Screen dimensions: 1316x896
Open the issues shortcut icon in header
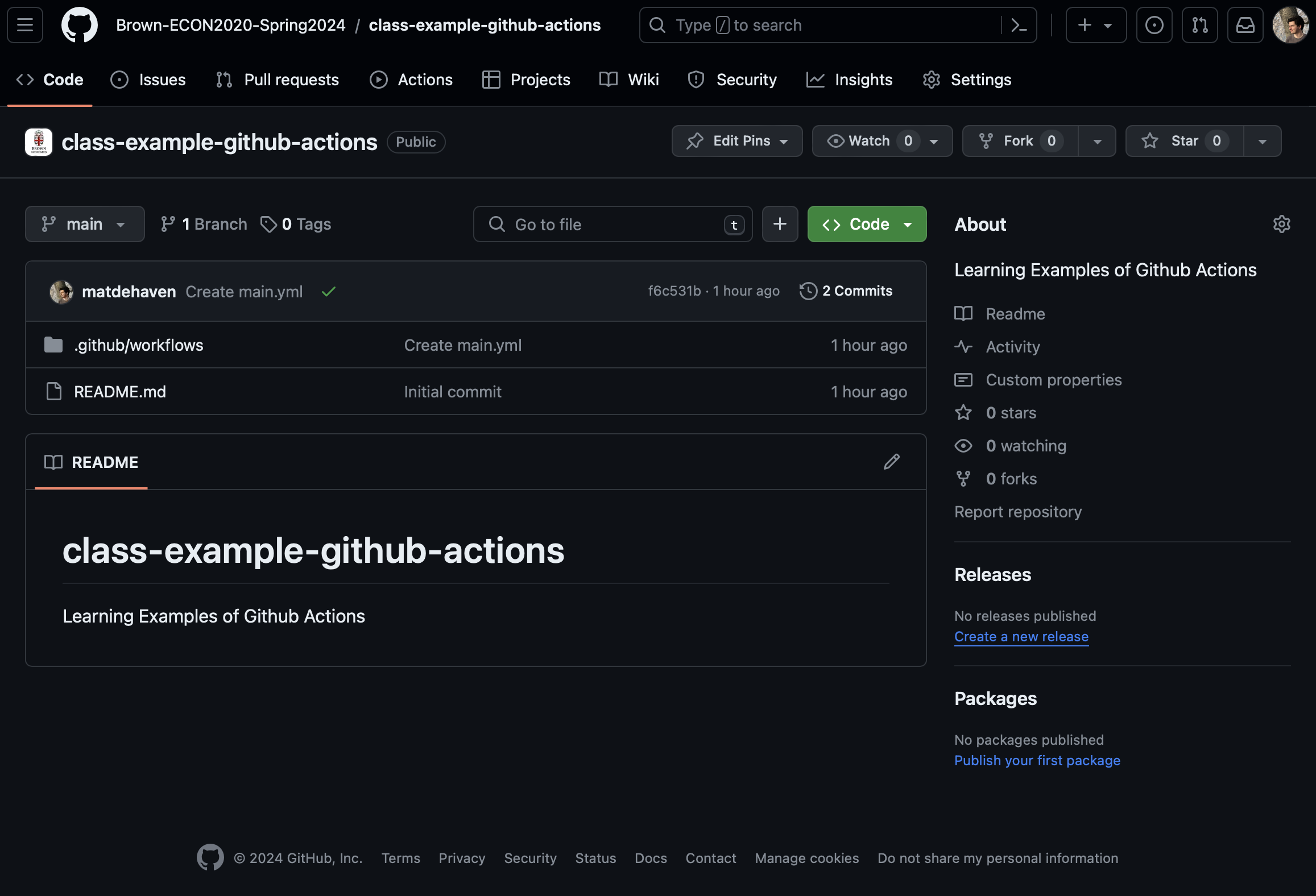point(1154,25)
